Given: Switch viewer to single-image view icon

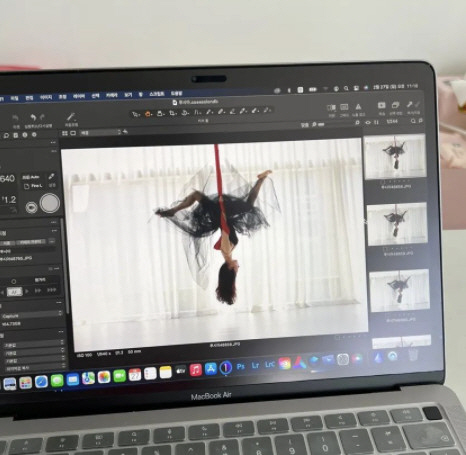Looking at the screenshot, I should [73, 133].
